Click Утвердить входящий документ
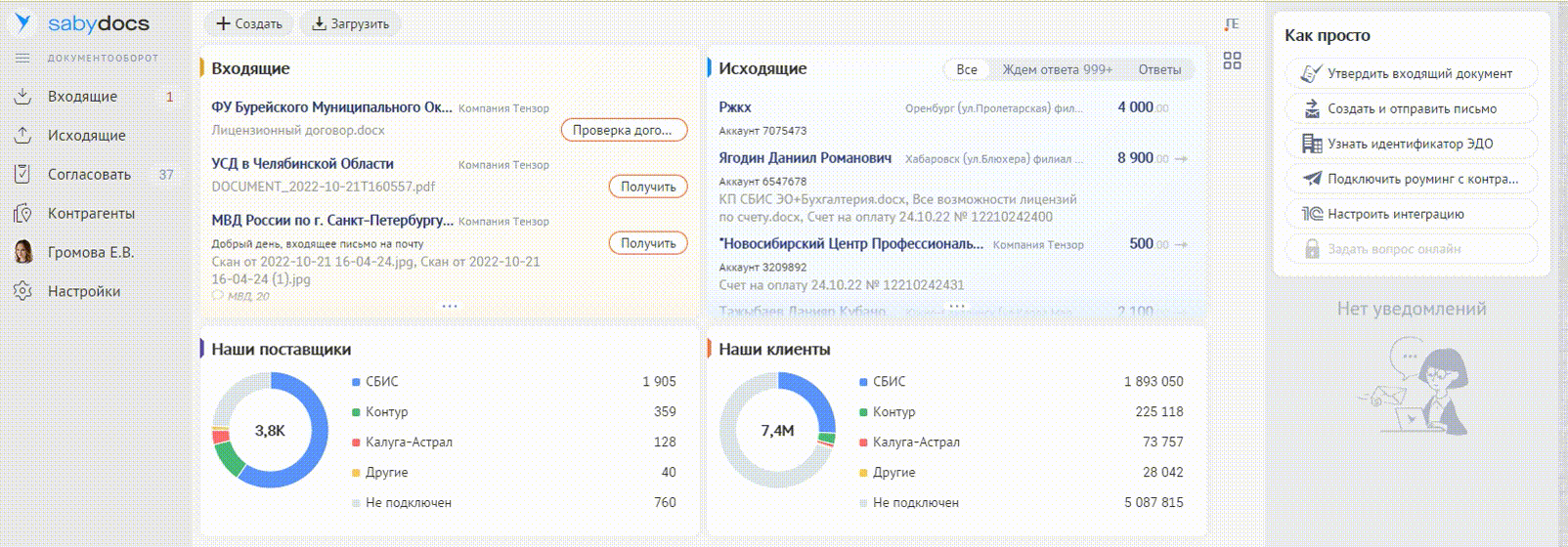This screenshot has height=547, width=1568. click(x=1412, y=73)
